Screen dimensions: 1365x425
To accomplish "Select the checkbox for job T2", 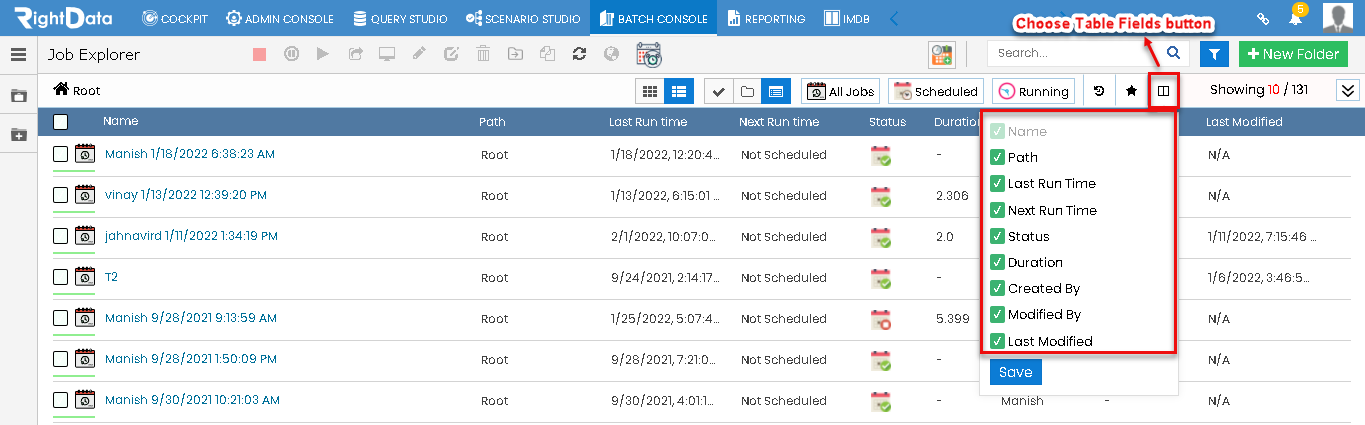I will coord(61,277).
